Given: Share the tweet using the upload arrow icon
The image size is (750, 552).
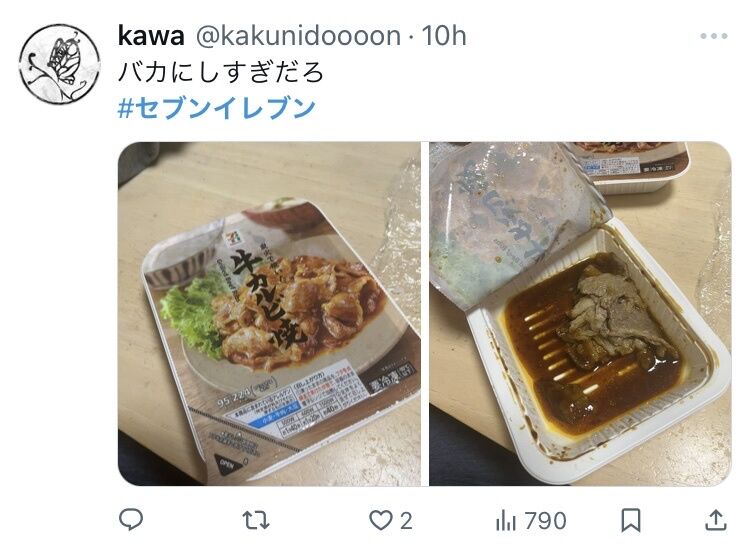Looking at the screenshot, I should [x=716, y=520].
